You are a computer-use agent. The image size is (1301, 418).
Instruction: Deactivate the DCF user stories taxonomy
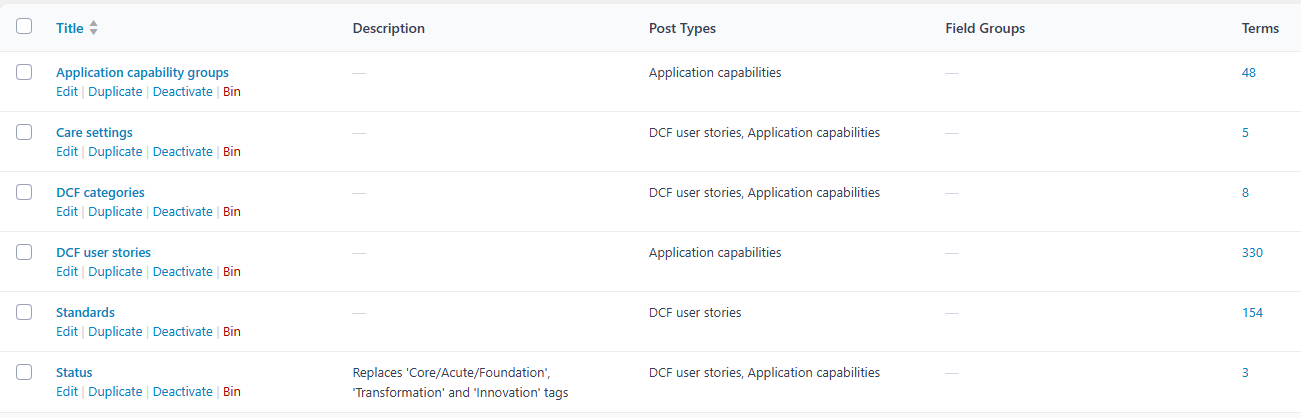[182, 272]
